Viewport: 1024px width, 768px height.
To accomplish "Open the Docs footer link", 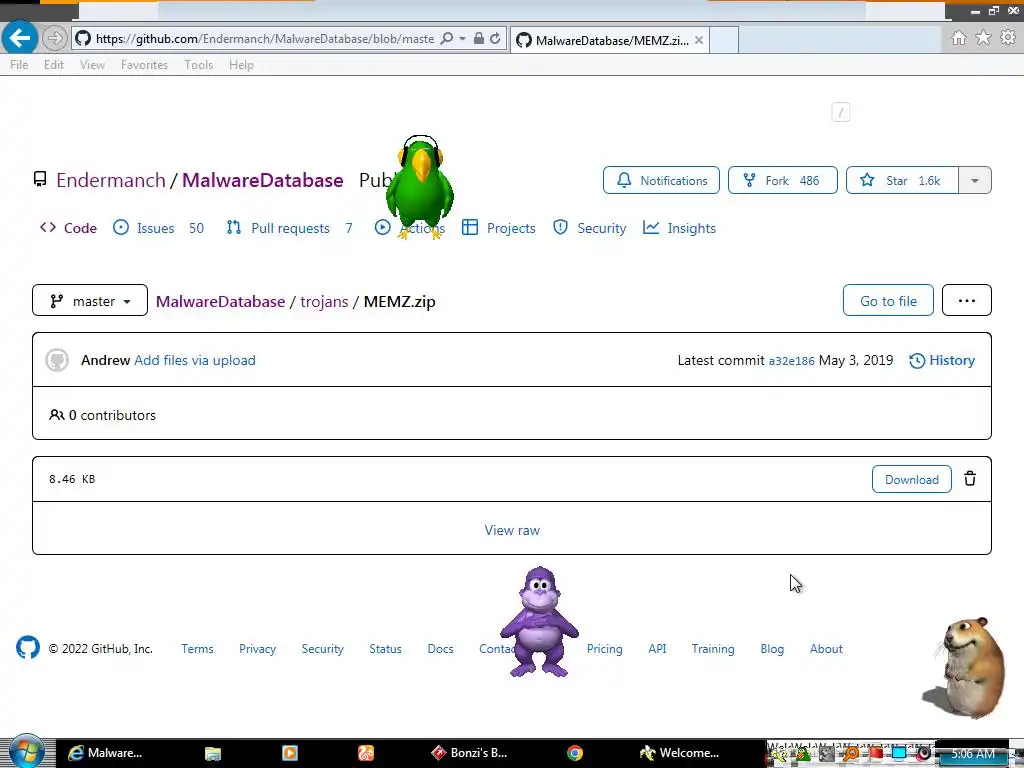I will [440, 648].
